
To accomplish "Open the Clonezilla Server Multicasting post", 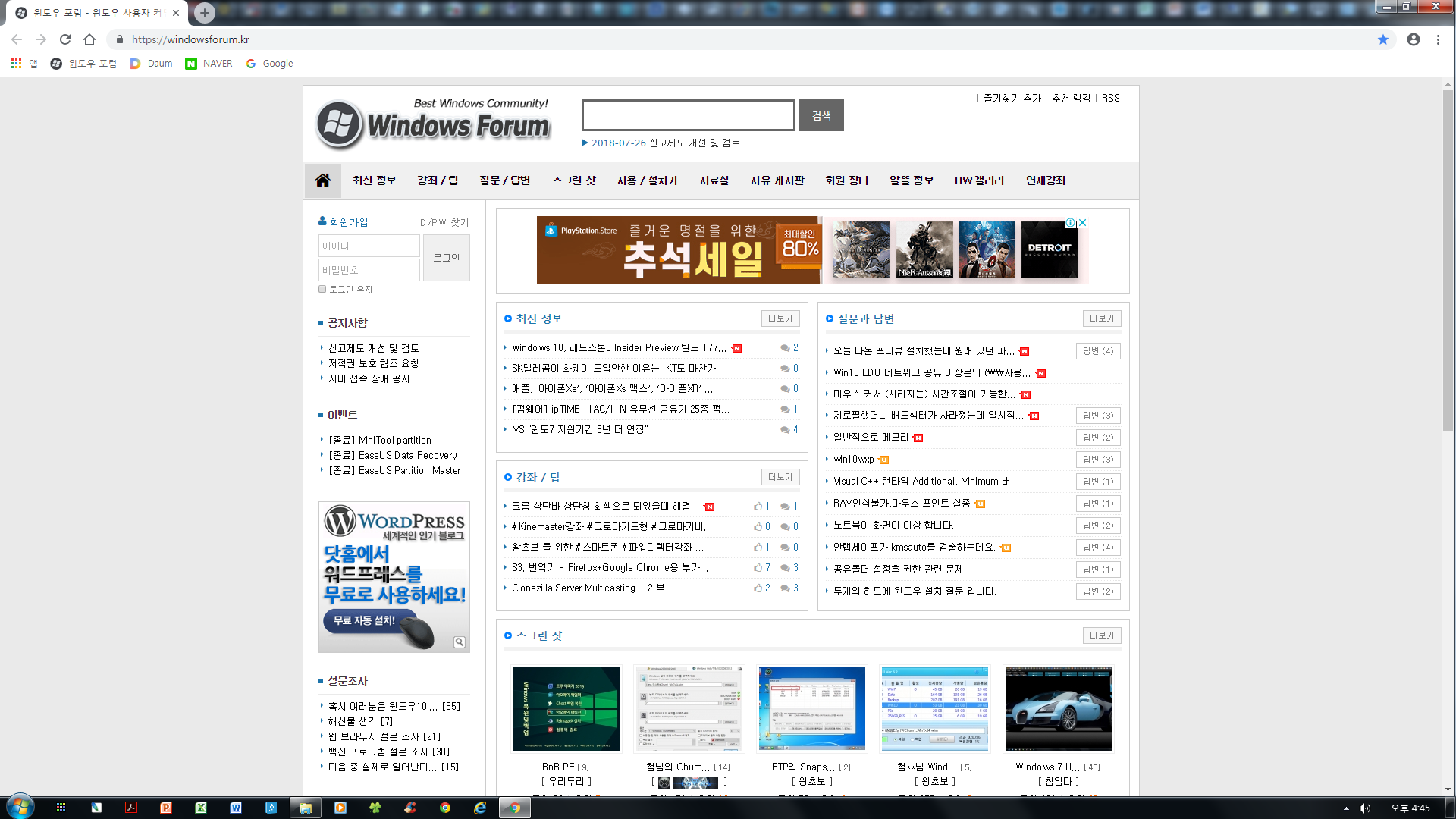I will pyautogui.click(x=588, y=588).
